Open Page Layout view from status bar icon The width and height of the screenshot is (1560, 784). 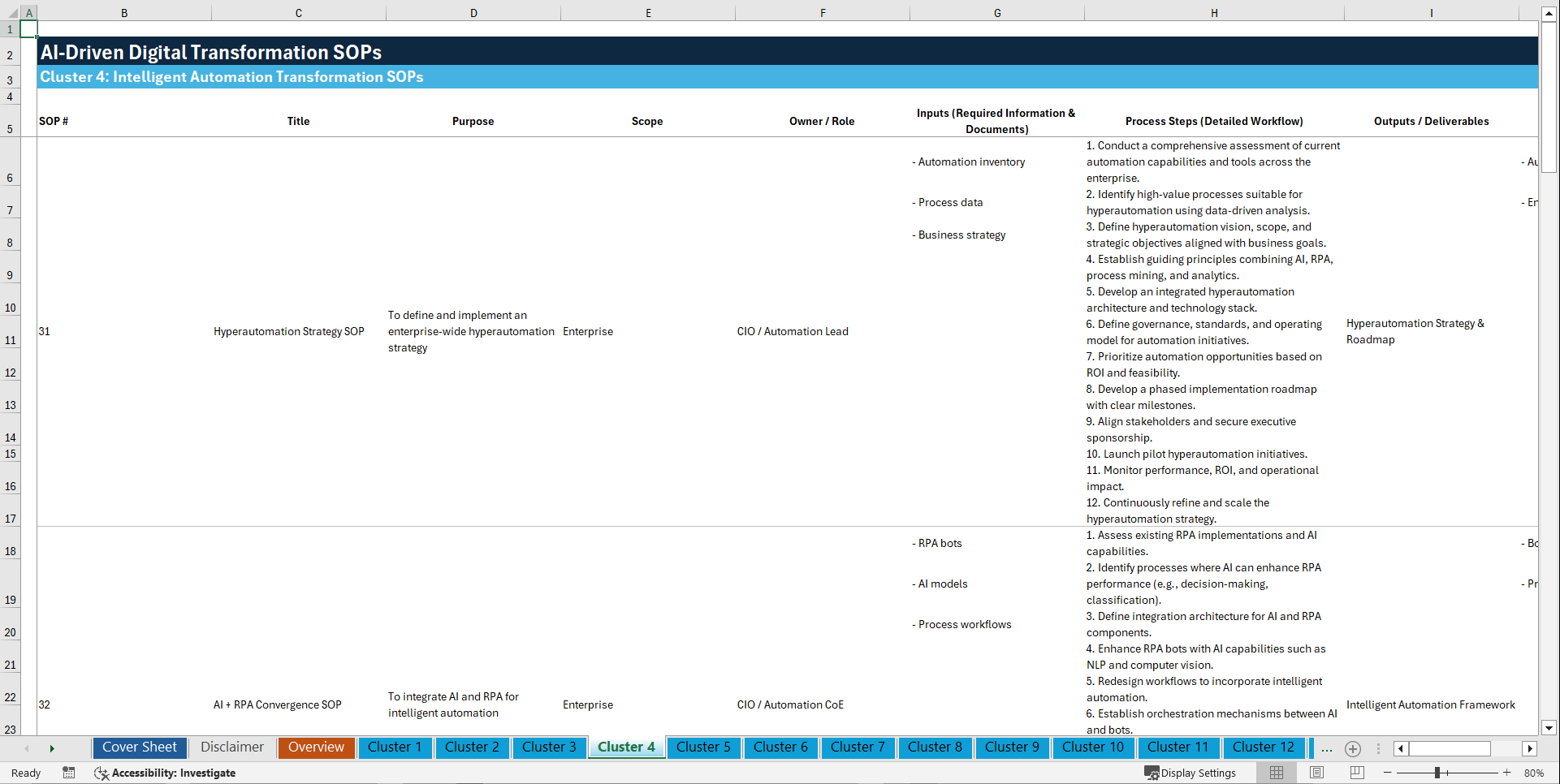point(1316,773)
